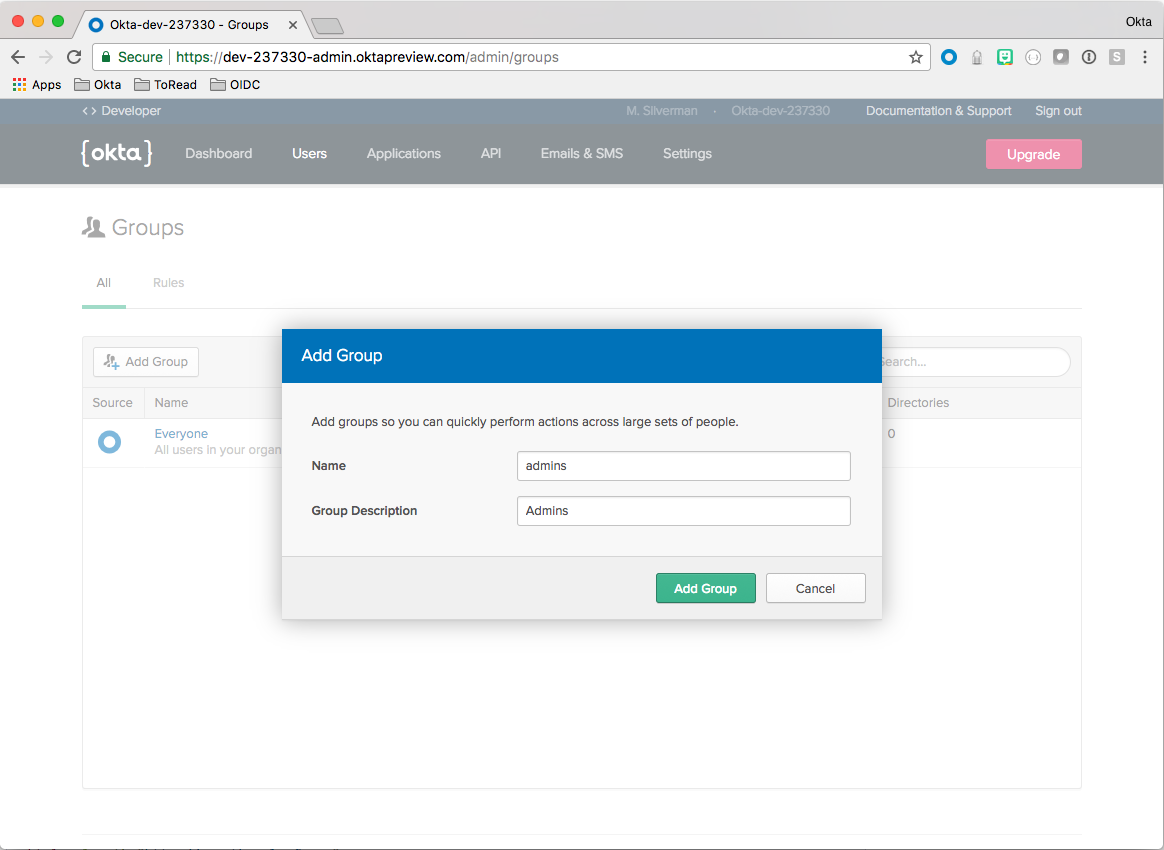Viewport: 1164px width, 850px height.
Task: Click the Okta extension icon in toolbar
Action: 949,57
